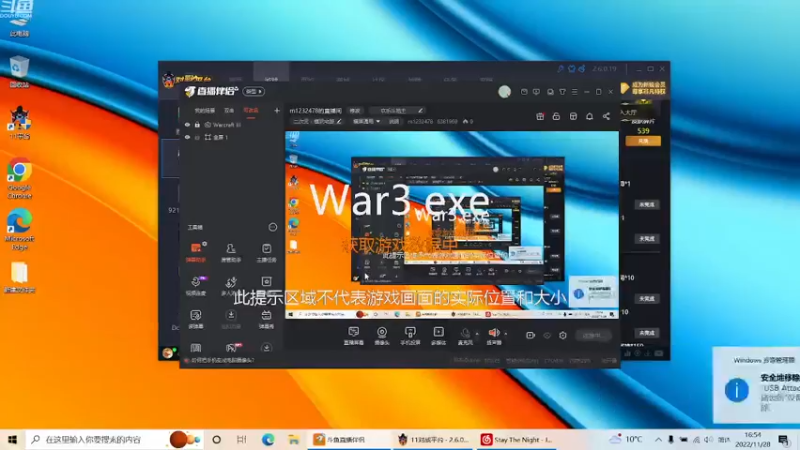This screenshot has width=800, height=450.
Task: Add a new scene with plus icon
Action: click(x=277, y=110)
